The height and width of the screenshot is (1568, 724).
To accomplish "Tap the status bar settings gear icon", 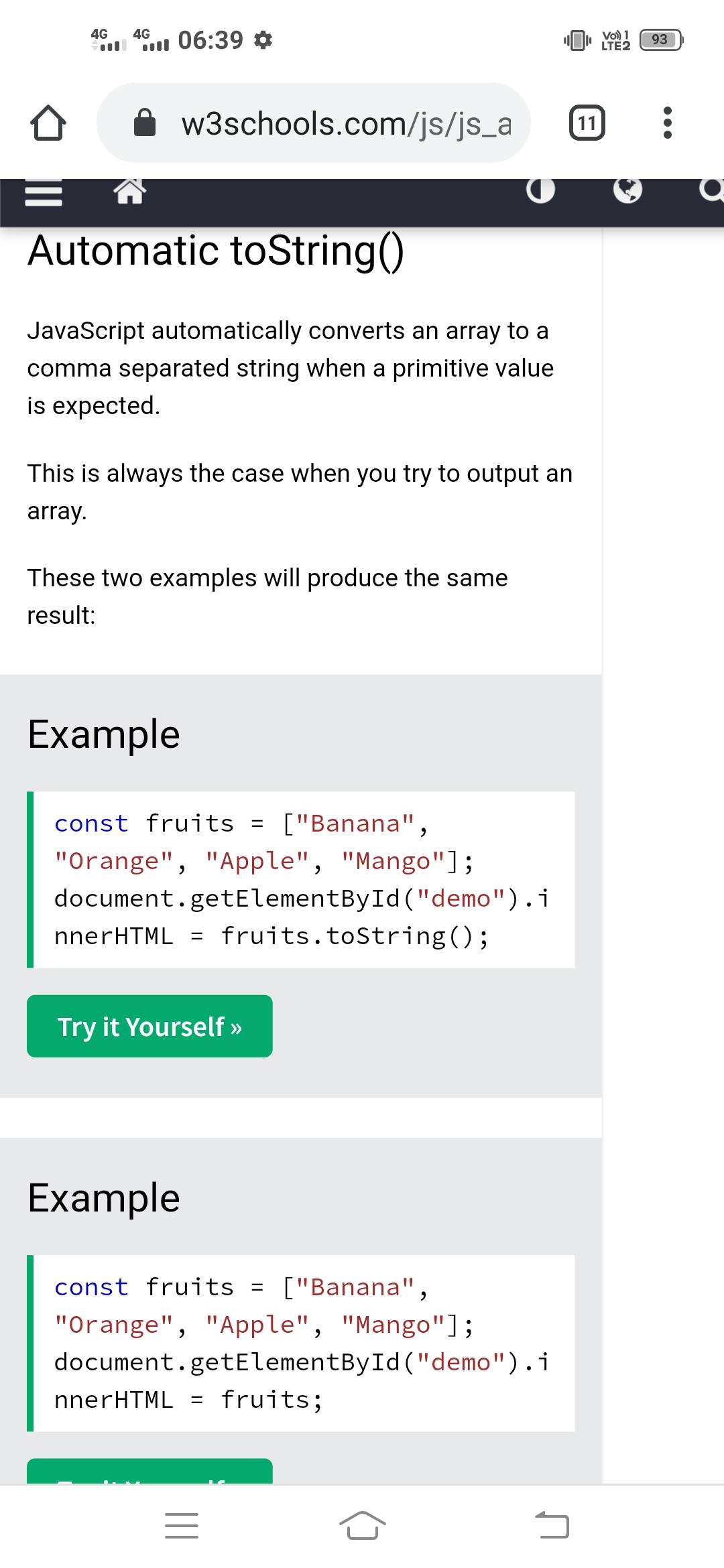I will pos(263,40).
